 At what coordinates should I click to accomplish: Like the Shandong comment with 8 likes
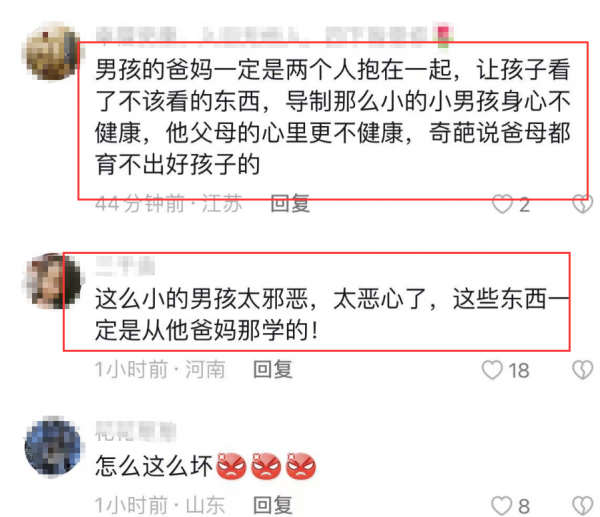coord(502,506)
